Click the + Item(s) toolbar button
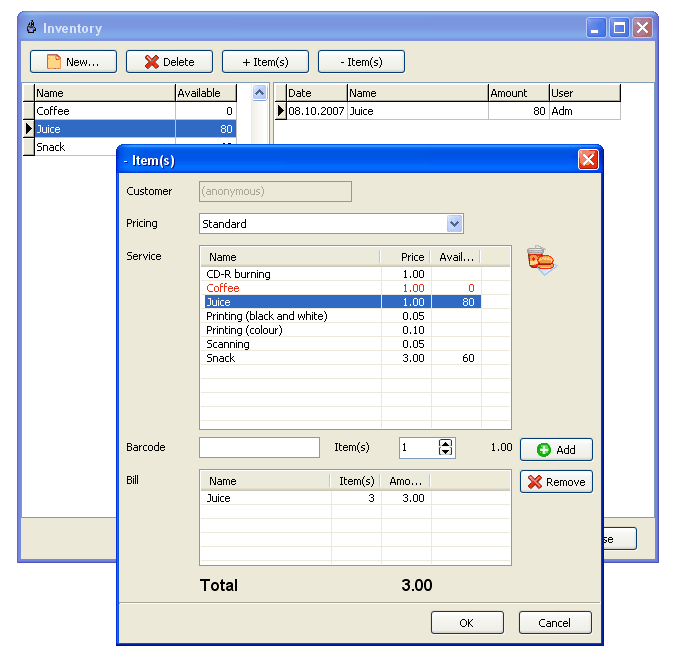Screen dimensions: 673x656 (265, 62)
